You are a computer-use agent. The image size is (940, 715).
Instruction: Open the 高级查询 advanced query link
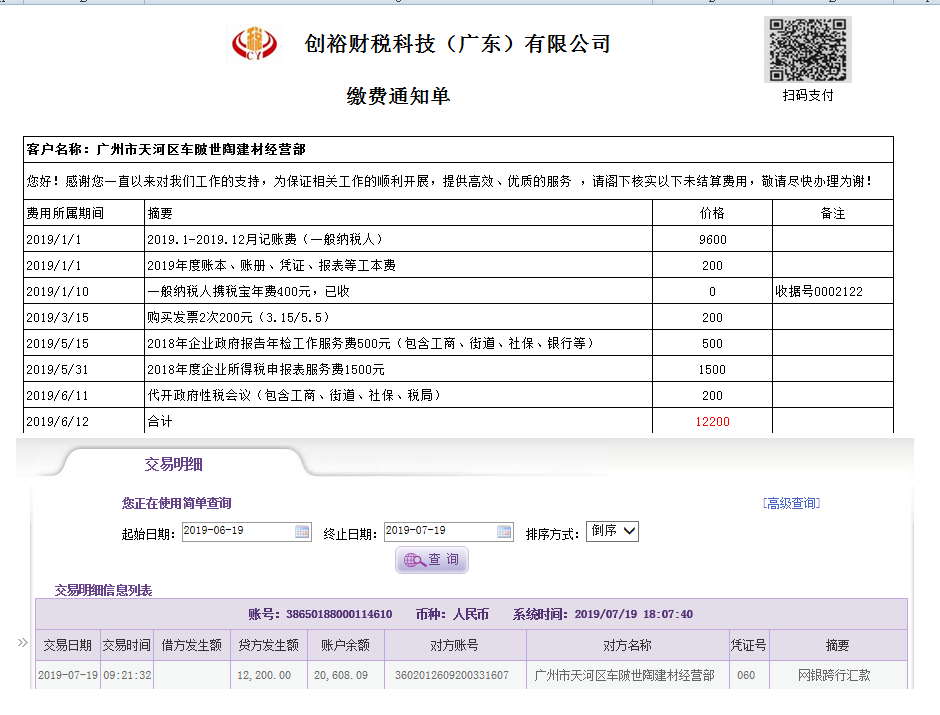click(791, 503)
